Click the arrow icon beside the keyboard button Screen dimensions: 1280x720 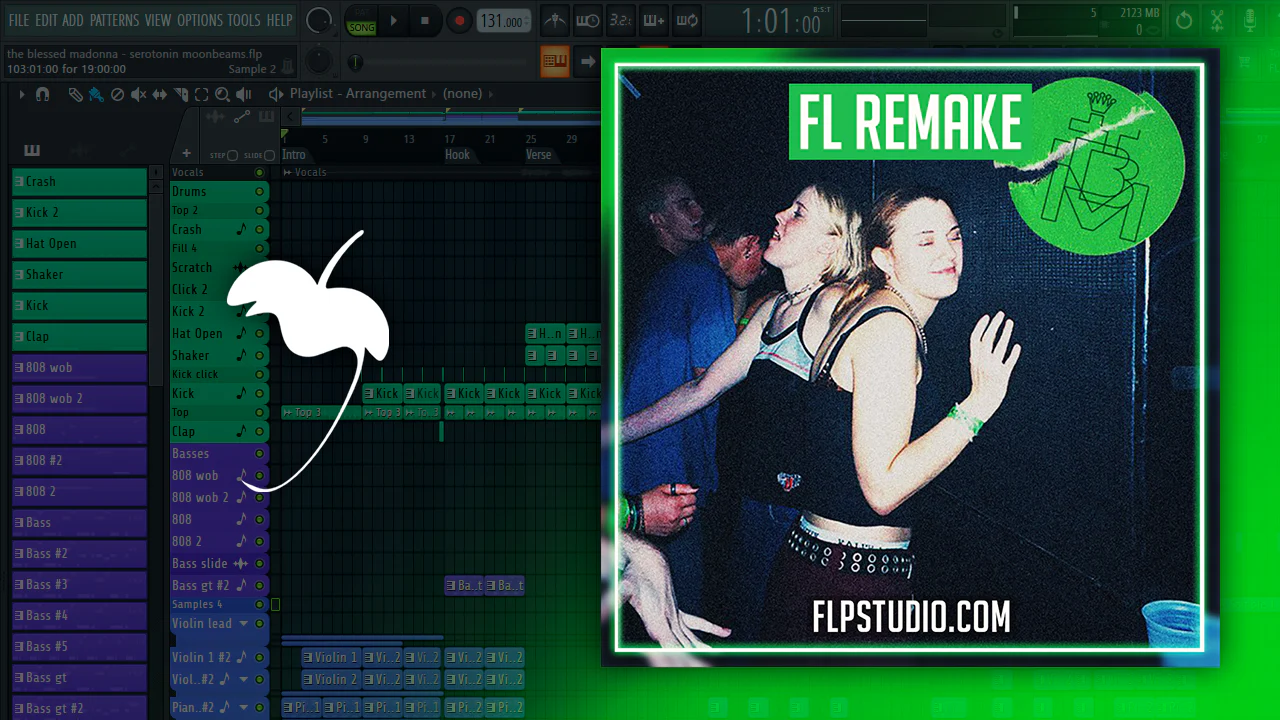tap(588, 62)
